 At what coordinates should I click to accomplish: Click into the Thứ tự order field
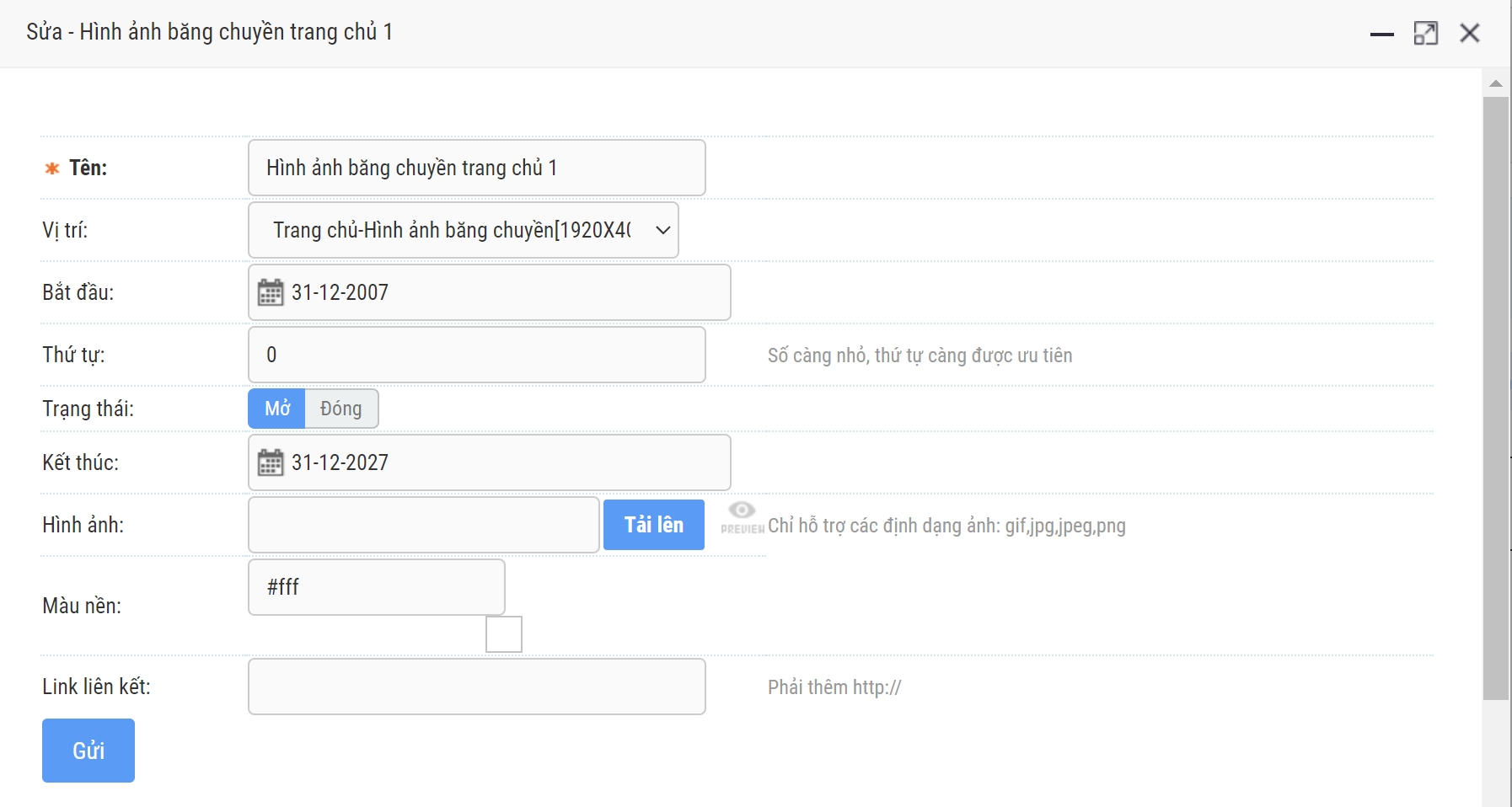tap(477, 355)
